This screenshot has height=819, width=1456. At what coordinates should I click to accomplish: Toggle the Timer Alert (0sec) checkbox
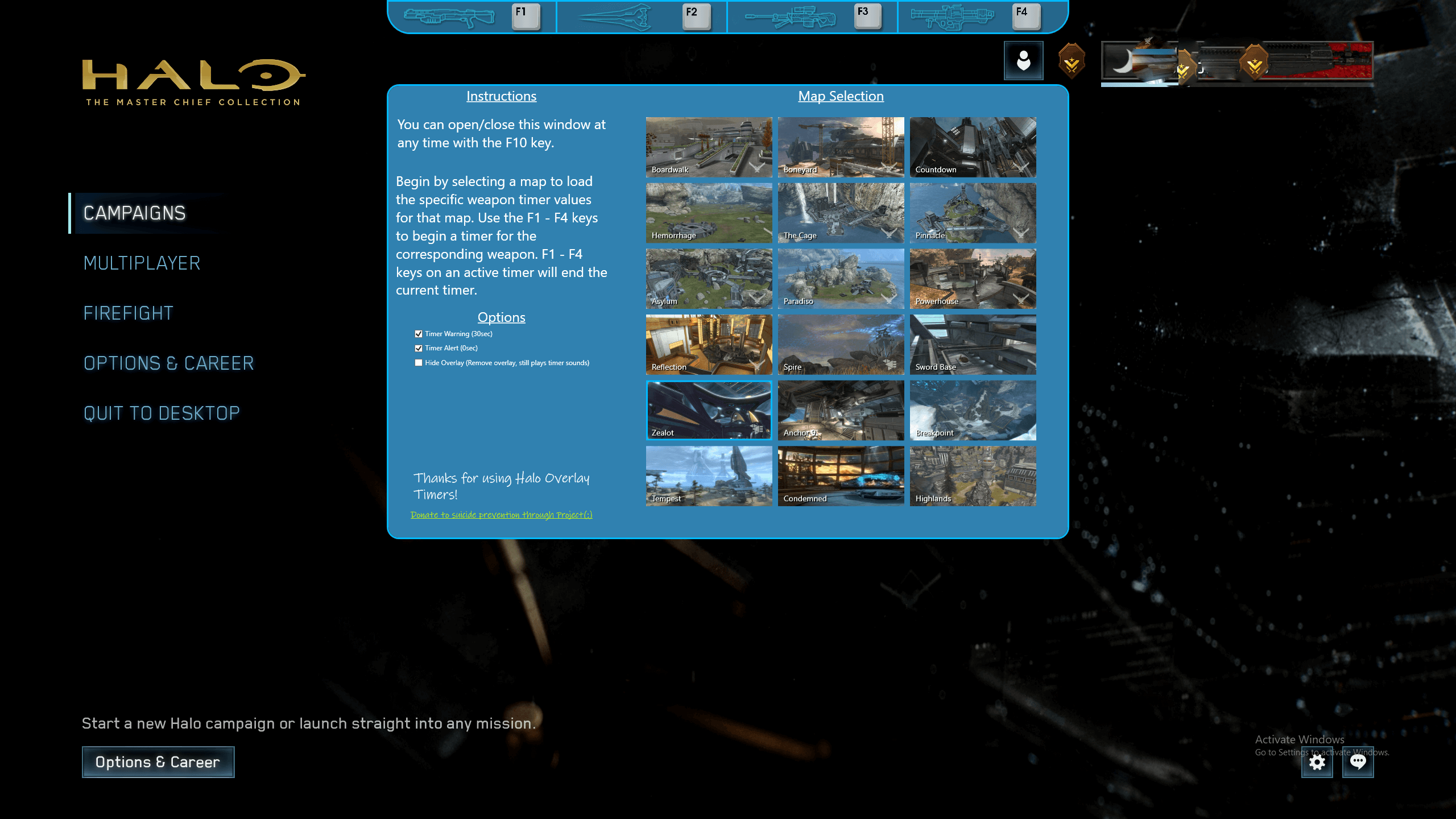(x=419, y=348)
